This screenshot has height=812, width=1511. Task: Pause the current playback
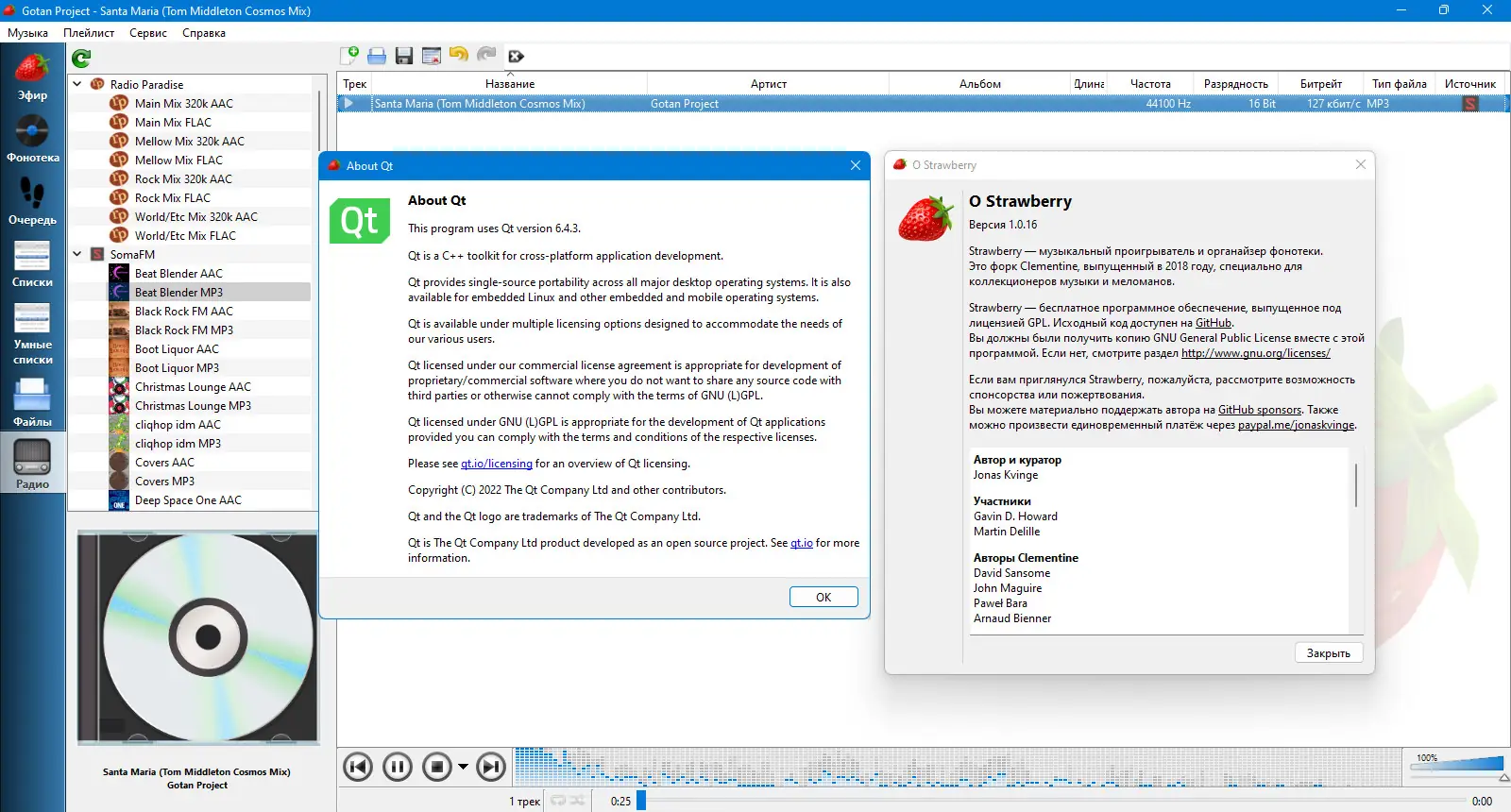pyautogui.click(x=398, y=767)
